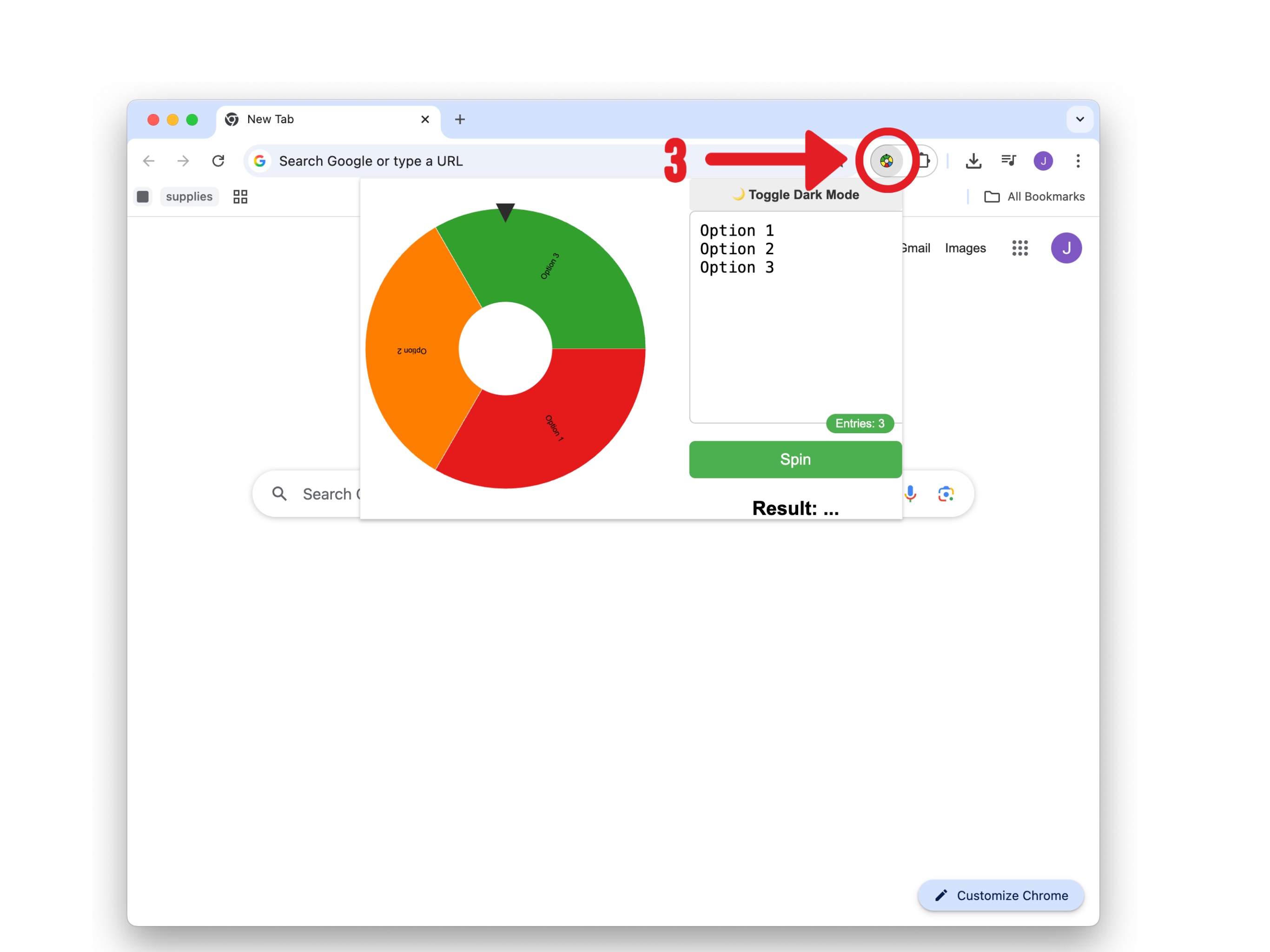The height and width of the screenshot is (952, 1270).
Task: Click the Entries: 3 badge
Action: tap(860, 423)
